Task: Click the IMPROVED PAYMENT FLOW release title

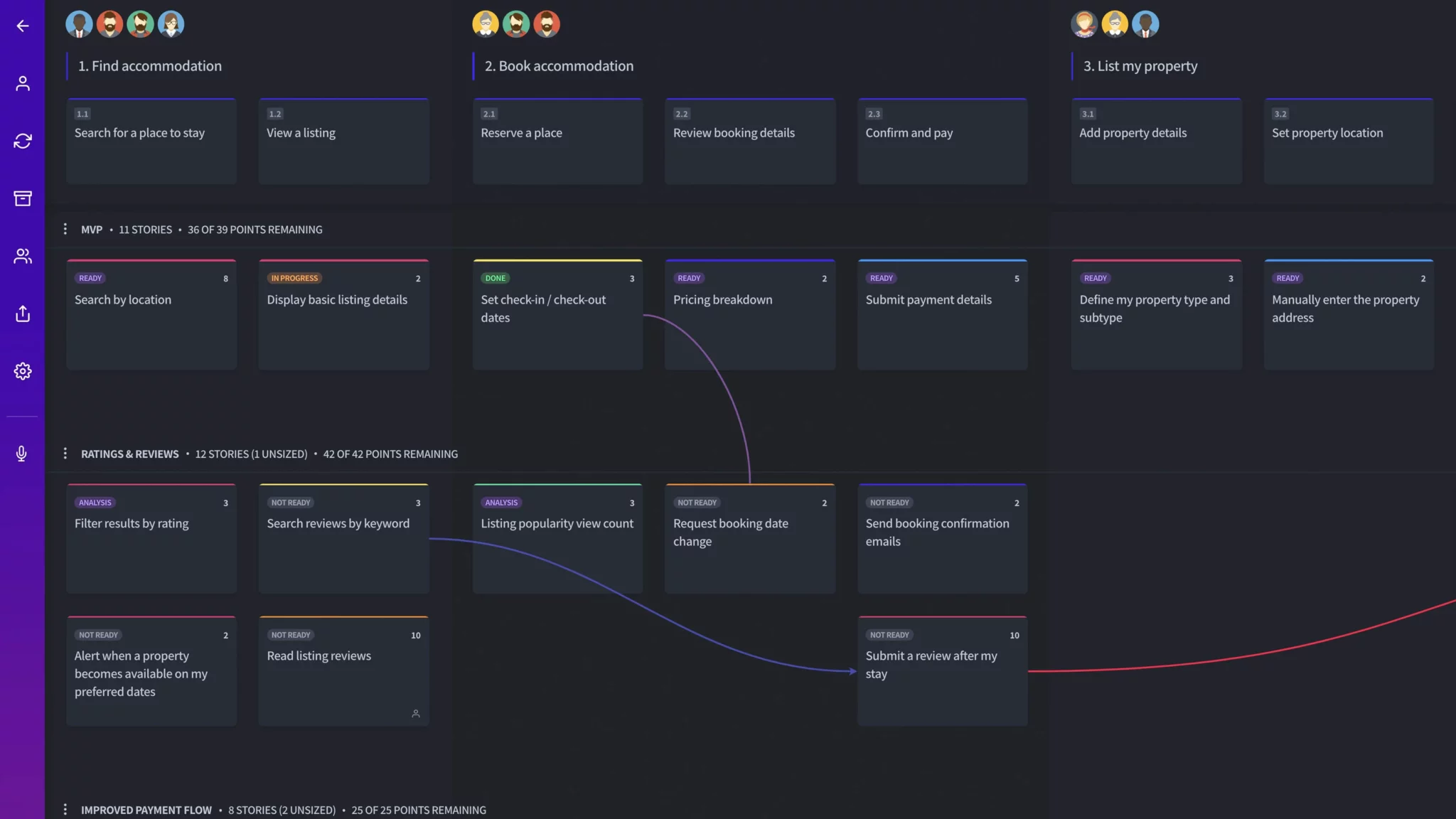Action: (146, 810)
